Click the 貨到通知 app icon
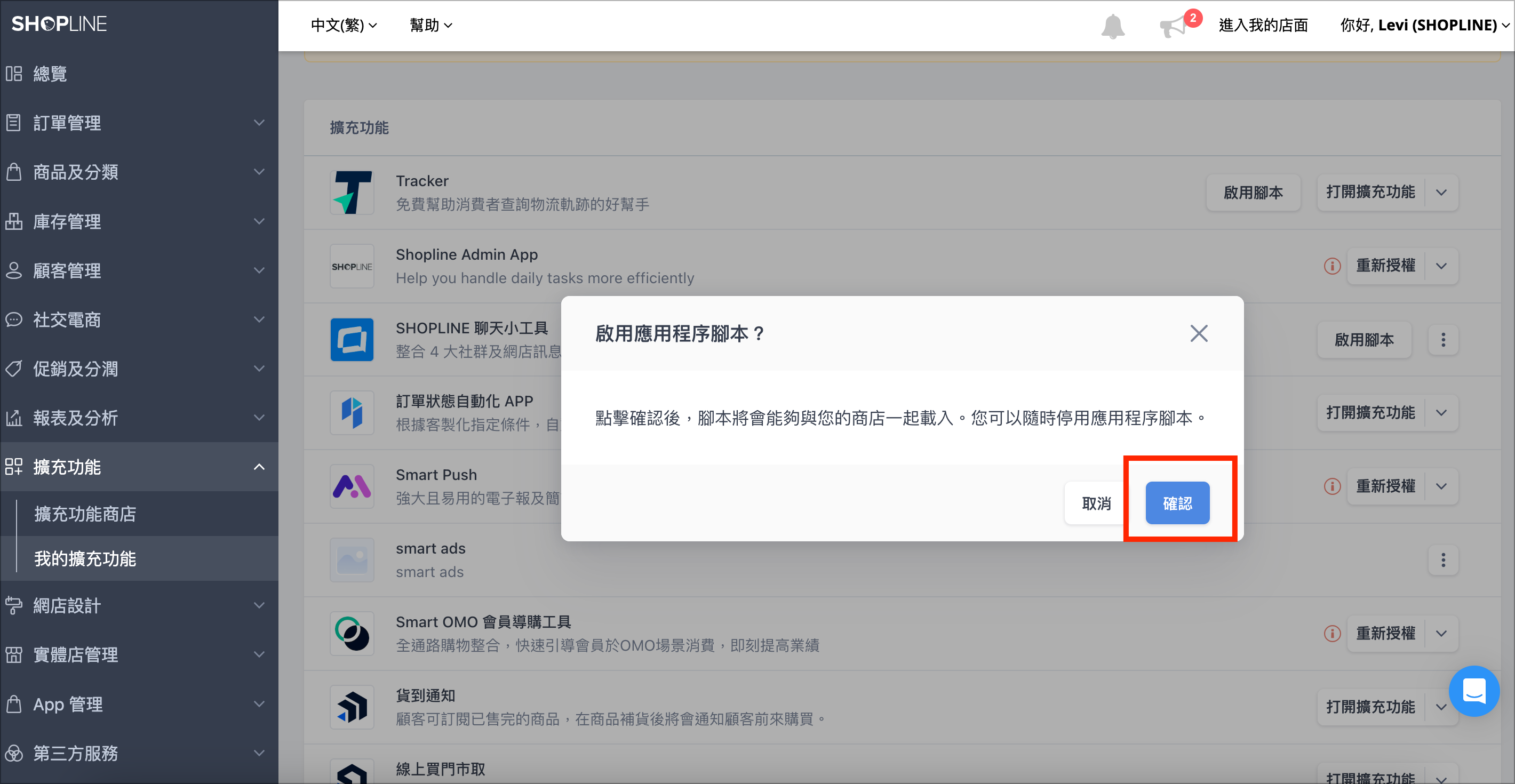The image size is (1515, 784). (x=352, y=706)
